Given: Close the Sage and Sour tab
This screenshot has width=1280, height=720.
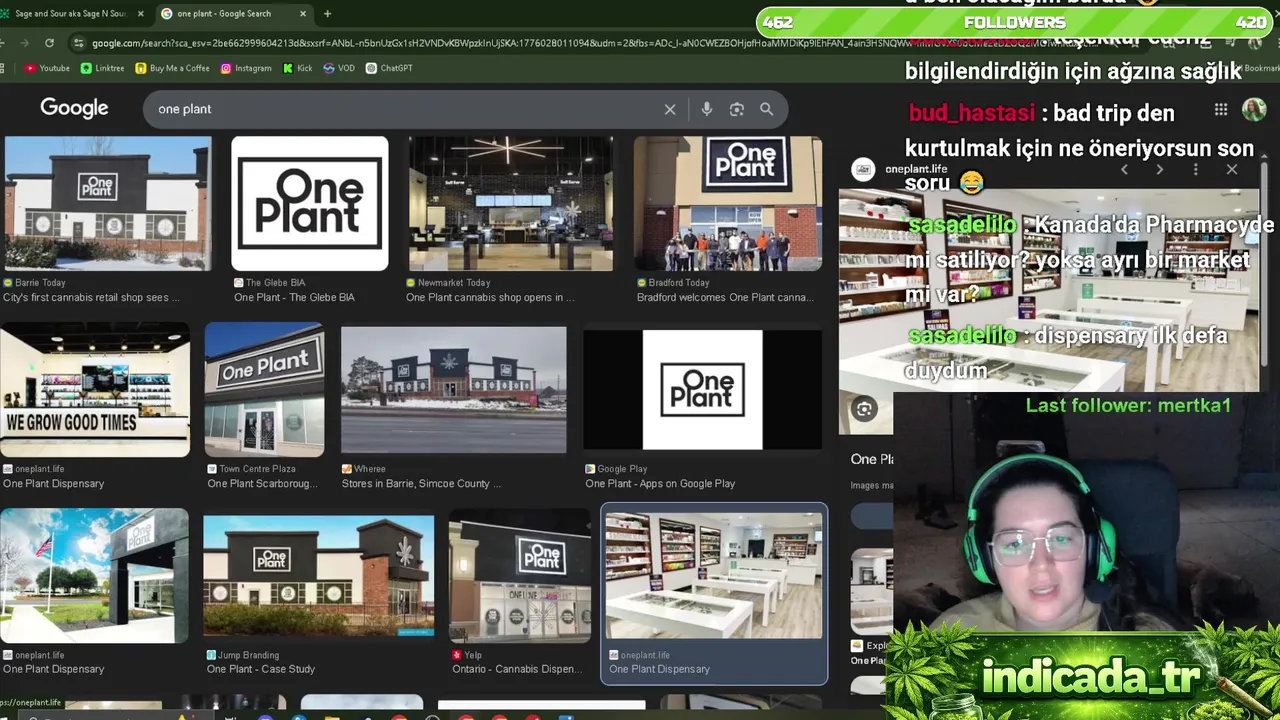Looking at the screenshot, I should 140,13.
